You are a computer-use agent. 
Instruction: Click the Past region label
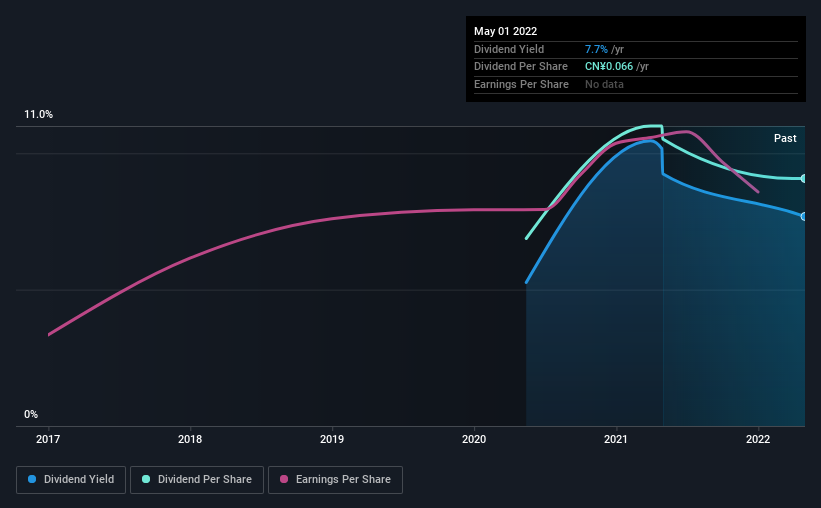(x=785, y=138)
